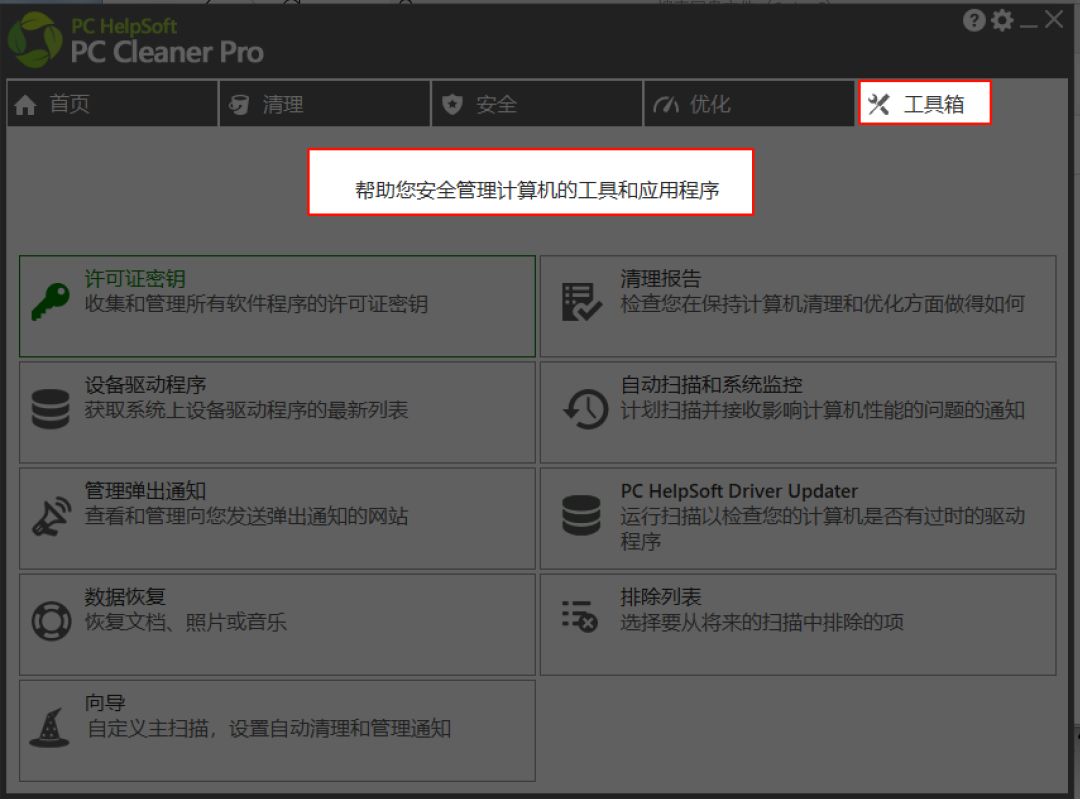
Task: Click the checklist icon for 清理报告
Action: point(581,302)
